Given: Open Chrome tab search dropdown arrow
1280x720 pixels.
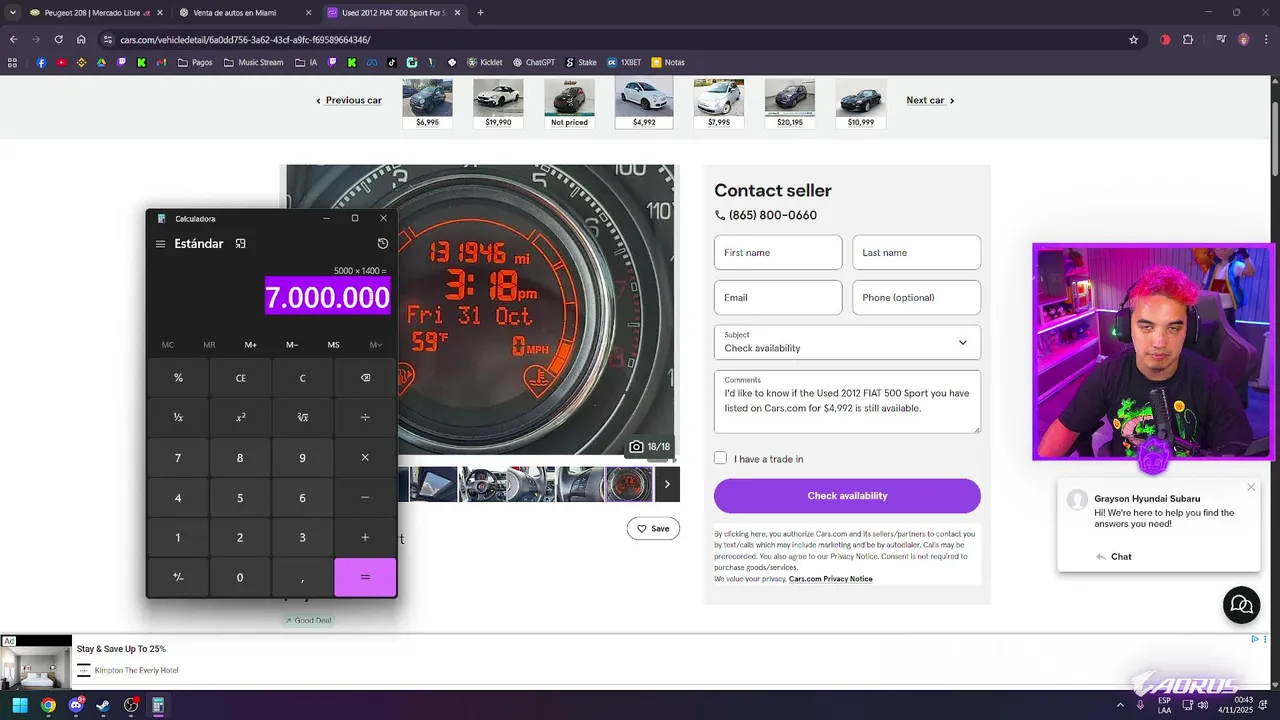Looking at the screenshot, I should [12, 13].
